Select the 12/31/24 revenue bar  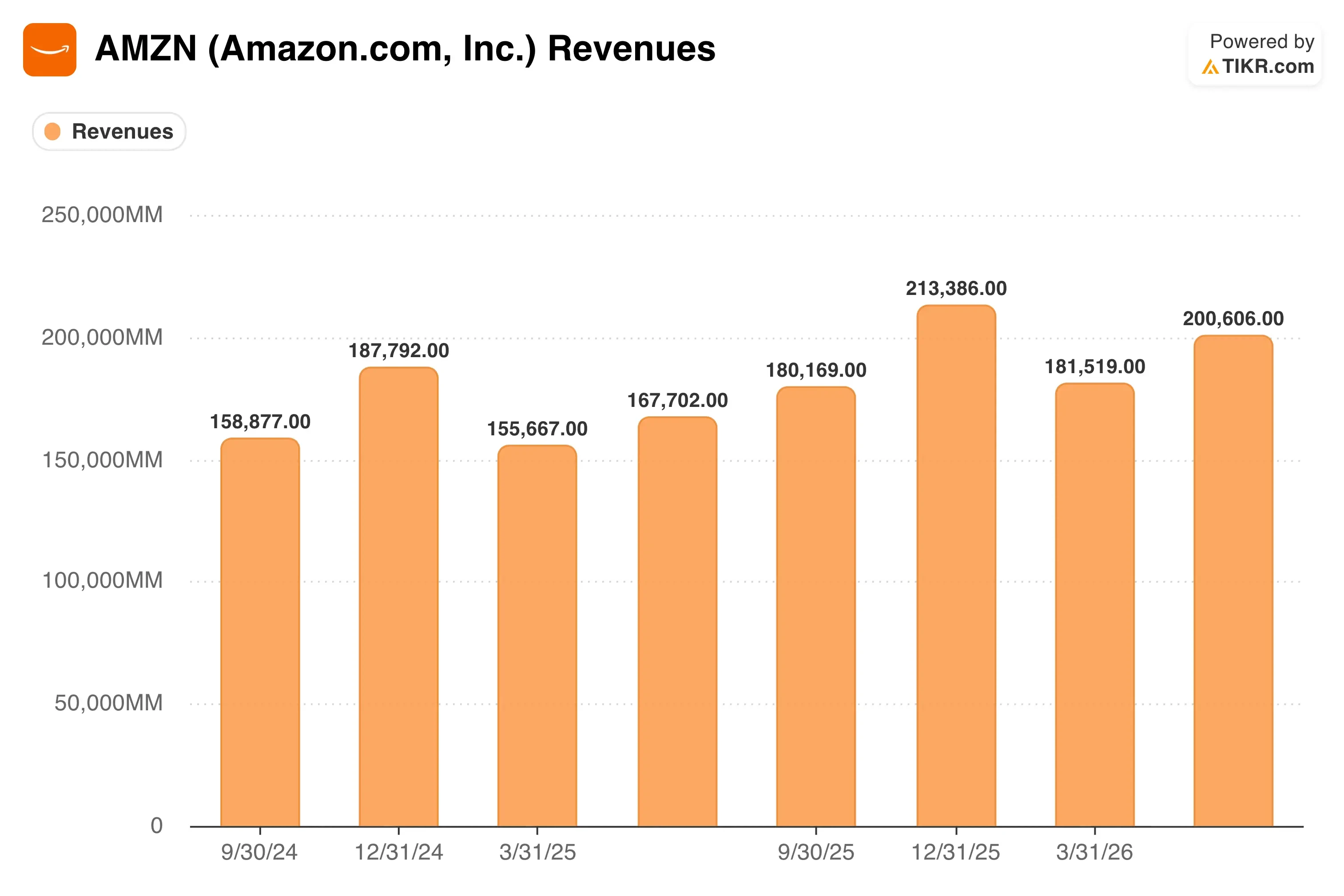[399, 597]
